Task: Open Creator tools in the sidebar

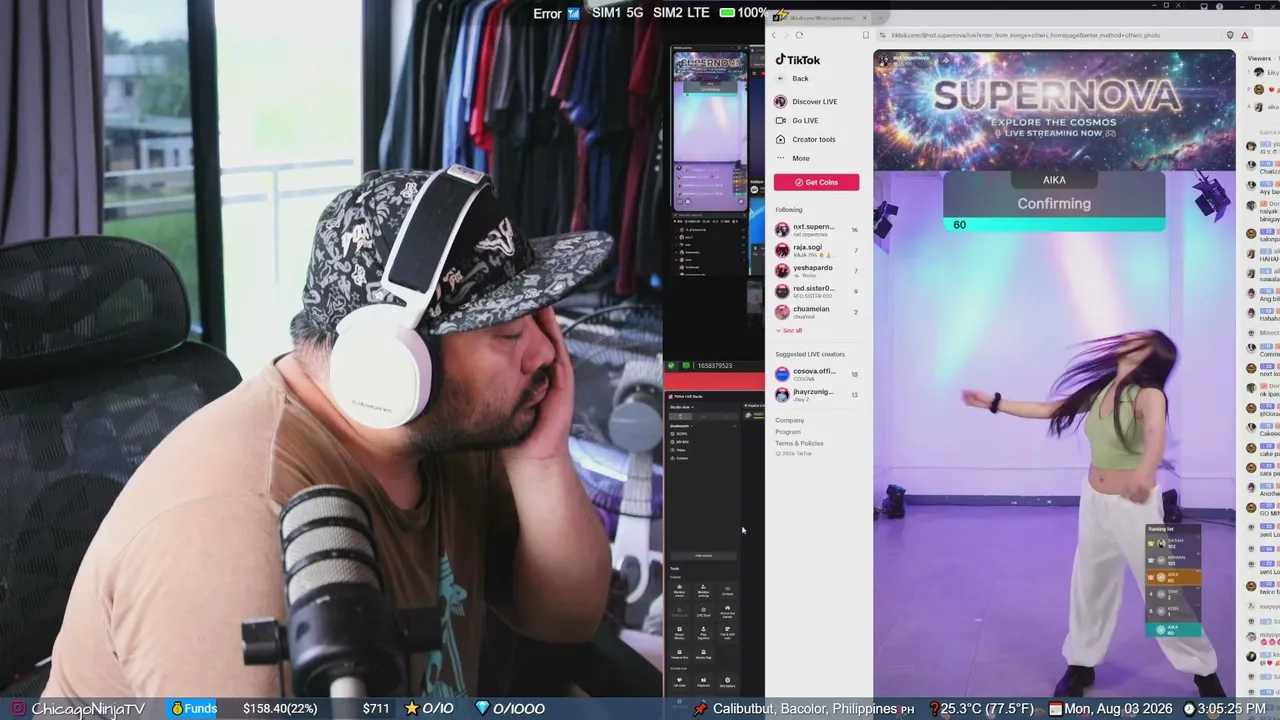Action: (805, 139)
